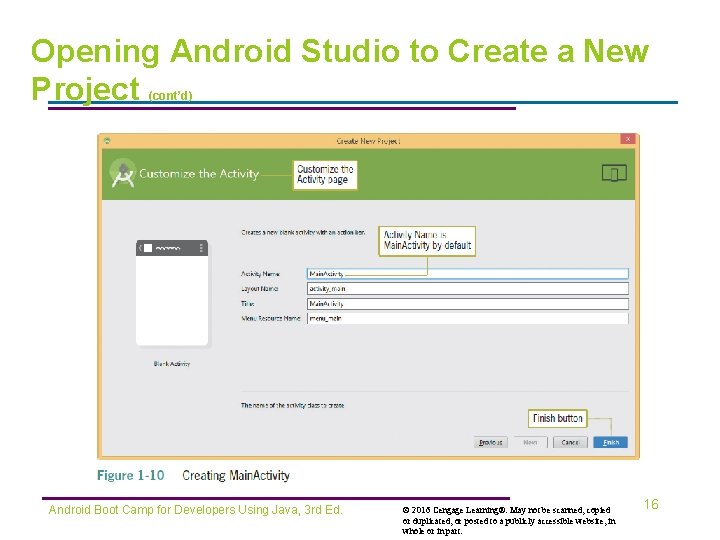Viewport: 720px width, 540px height.
Task: Click the Finish button
Action: [610, 442]
